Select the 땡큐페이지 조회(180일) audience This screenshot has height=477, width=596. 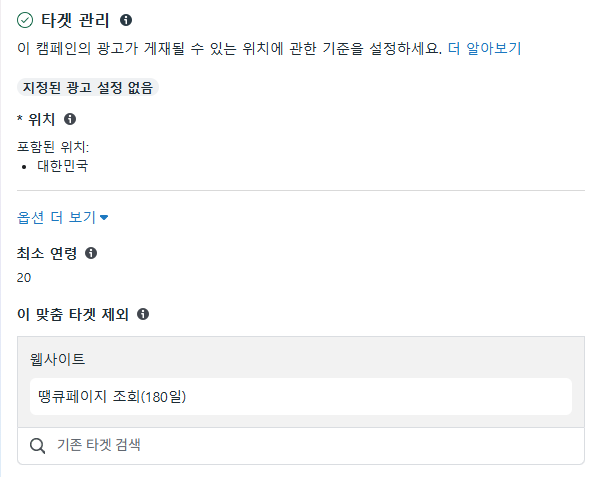301,396
